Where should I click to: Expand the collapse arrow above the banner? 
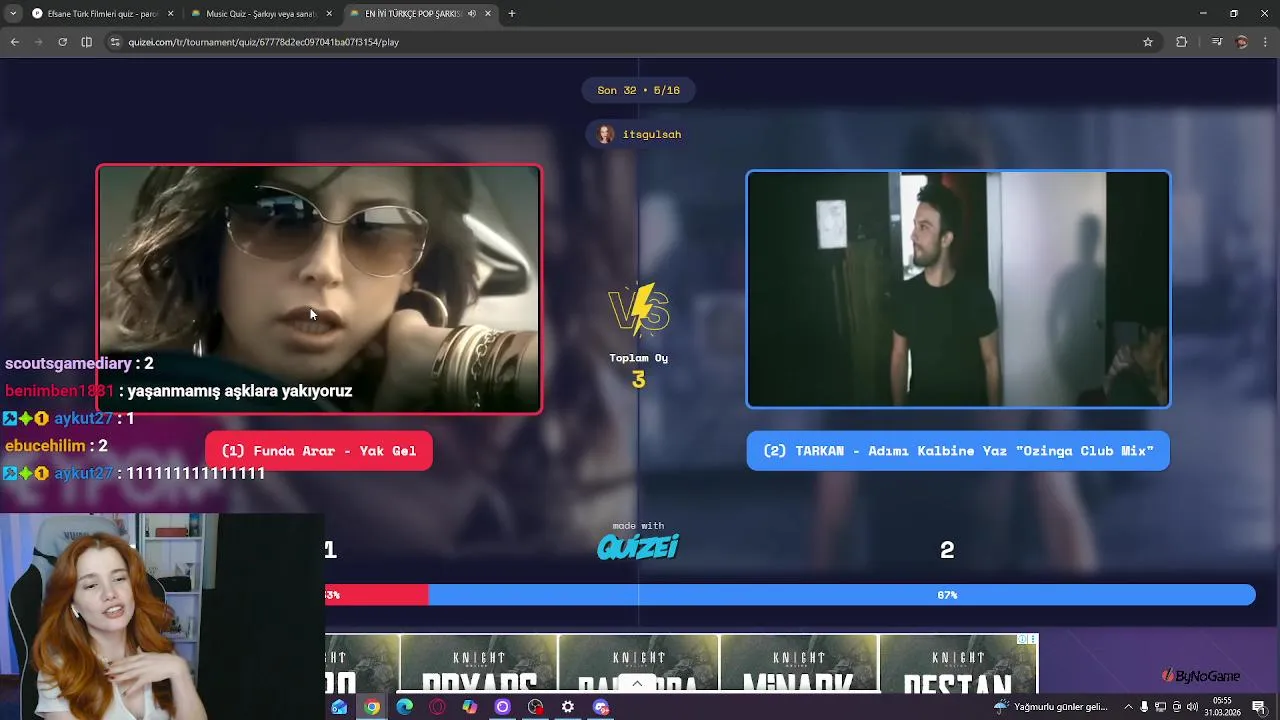[x=637, y=684]
